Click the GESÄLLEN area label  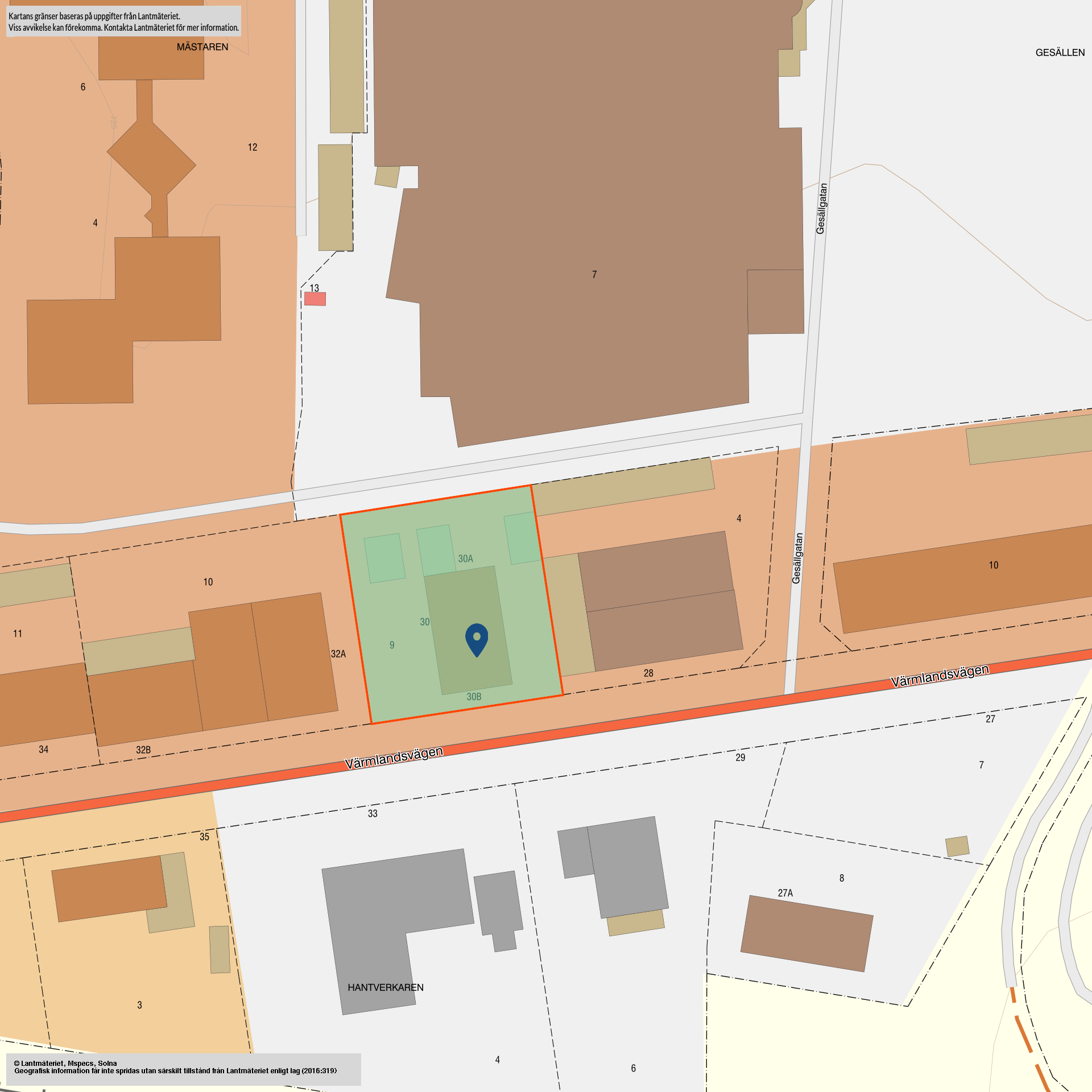(x=1060, y=53)
